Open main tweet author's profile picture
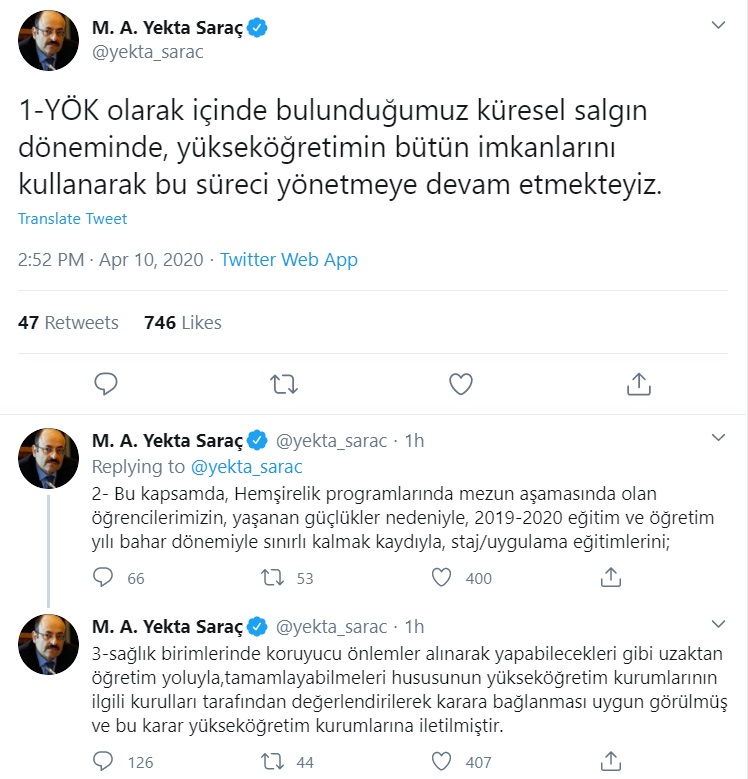 pos(48,40)
